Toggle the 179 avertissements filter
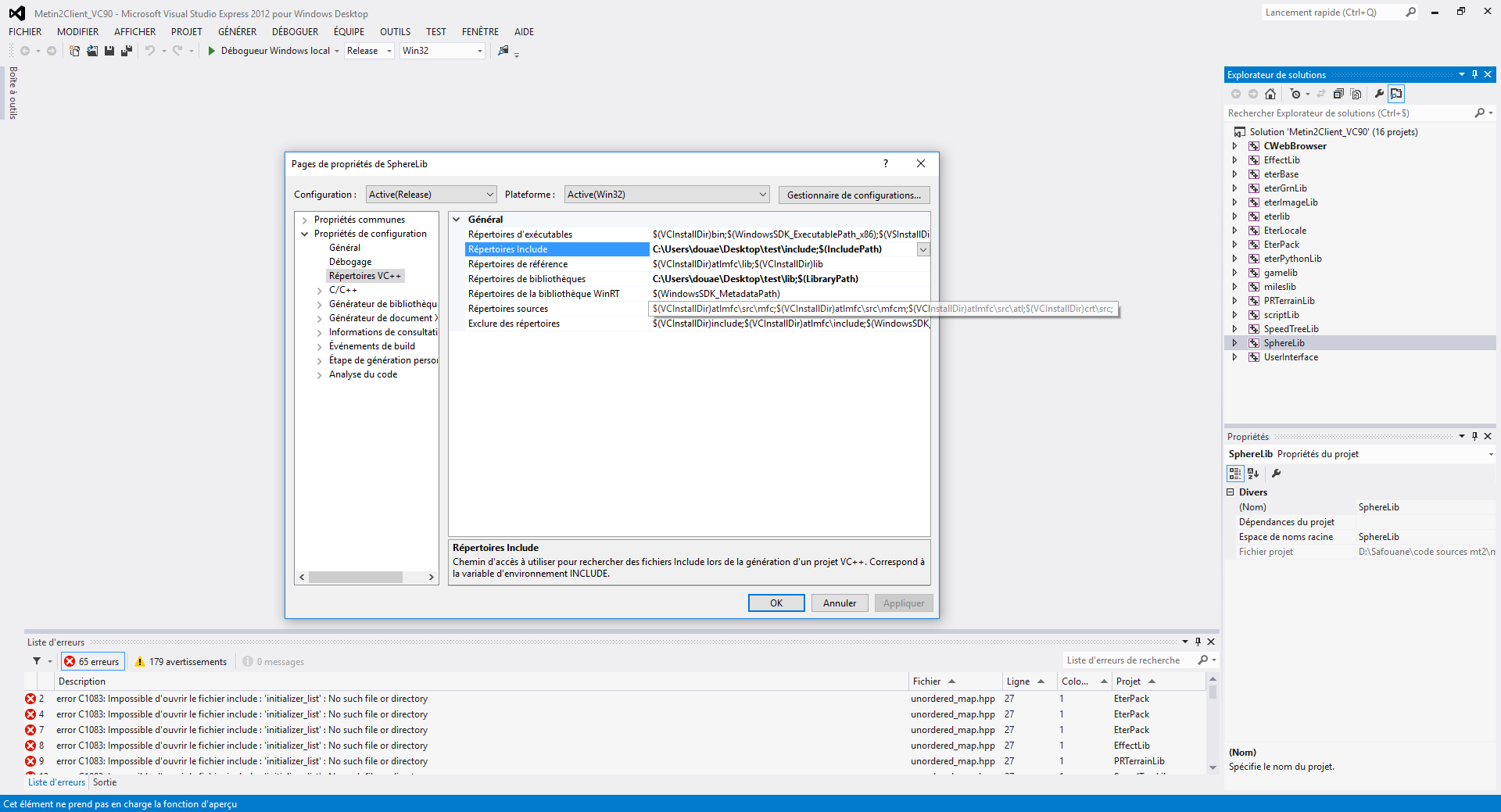Viewport: 1501px width, 812px height. pyautogui.click(x=181, y=661)
